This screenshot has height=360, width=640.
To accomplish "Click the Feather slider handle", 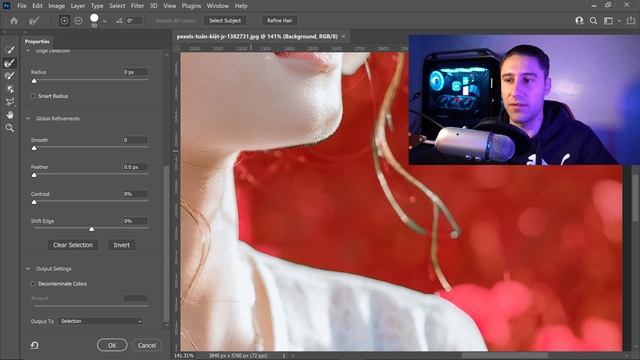I will pyautogui.click(x=34, y=175).
